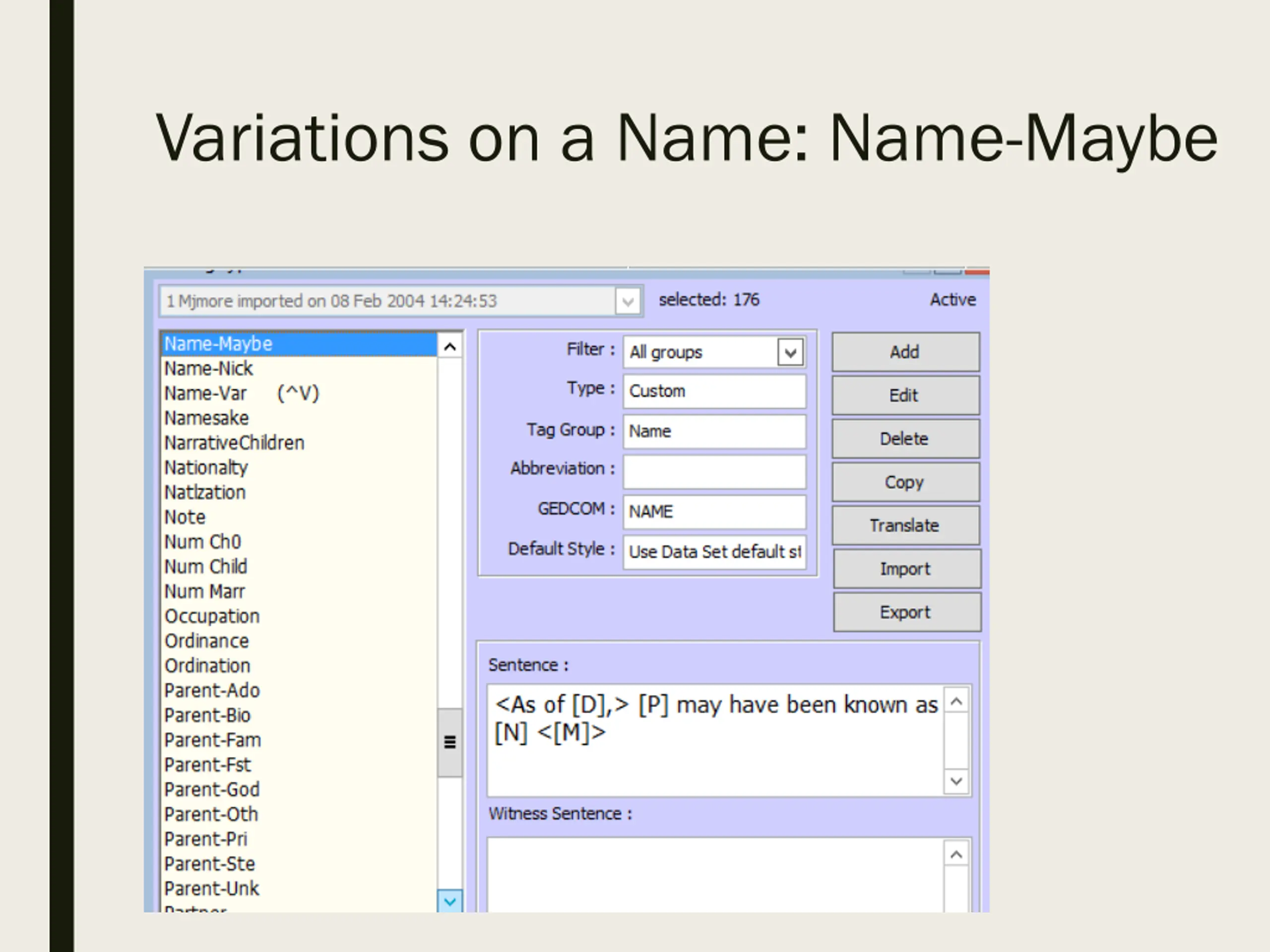Select Name-Nick in the tag list
Image resolution: width=1270 pixels, height=952 pixels.
coord(209,368)
